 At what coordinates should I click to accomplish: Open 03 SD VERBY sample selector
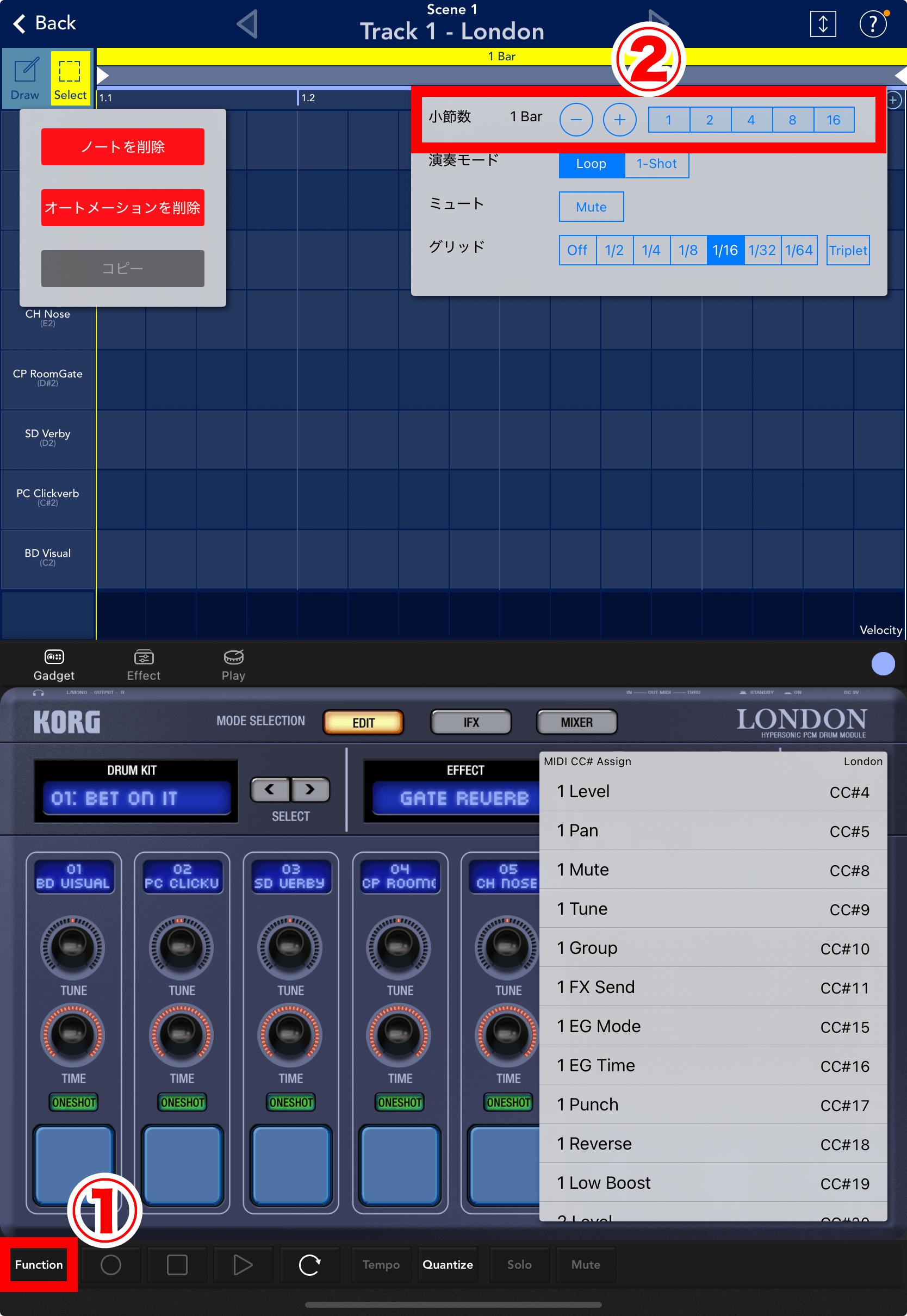point(290,876)
